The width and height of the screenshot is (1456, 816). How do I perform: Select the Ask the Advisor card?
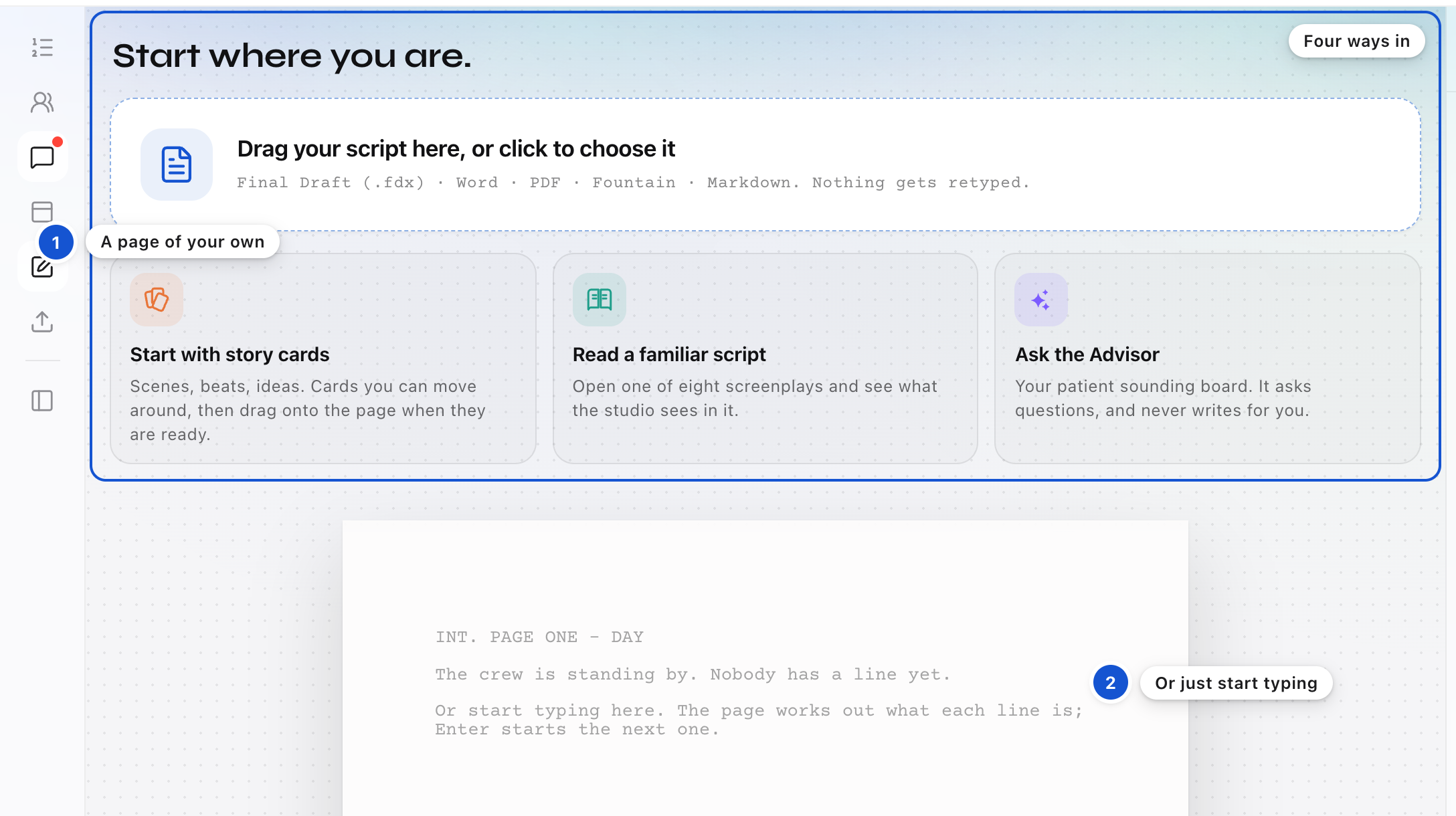1208,359
